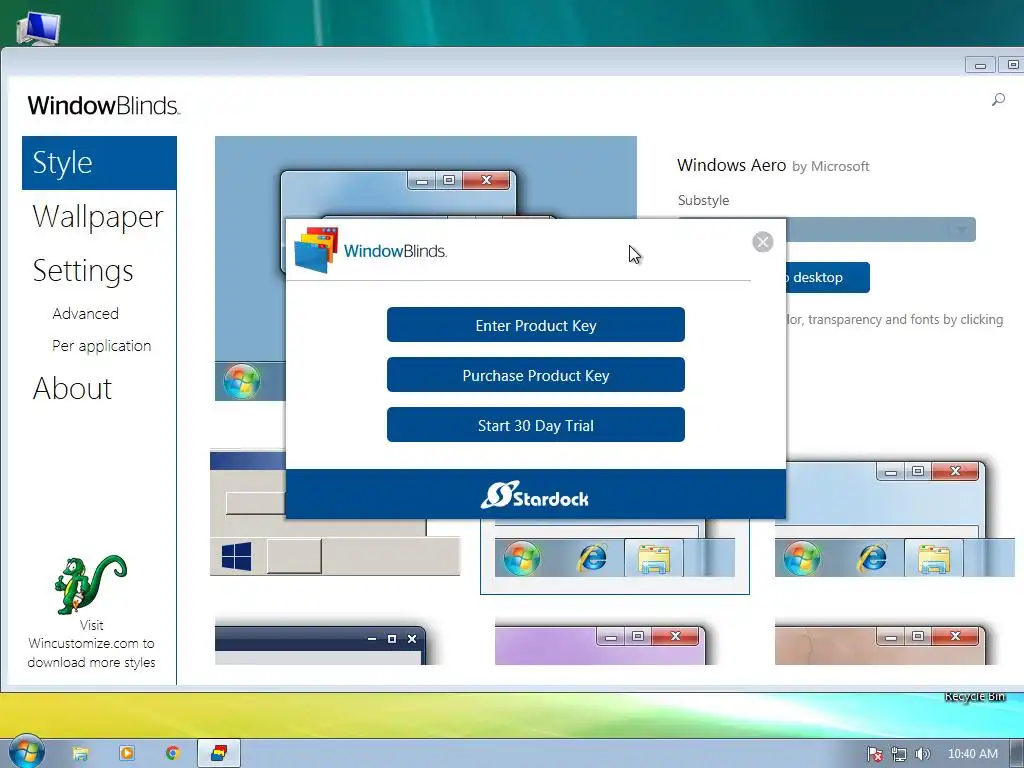Image resolution: width=1024 pixels, height=768 pixels.
Task: Maximize the WindowBlinds window
Action: point(1012,65)
